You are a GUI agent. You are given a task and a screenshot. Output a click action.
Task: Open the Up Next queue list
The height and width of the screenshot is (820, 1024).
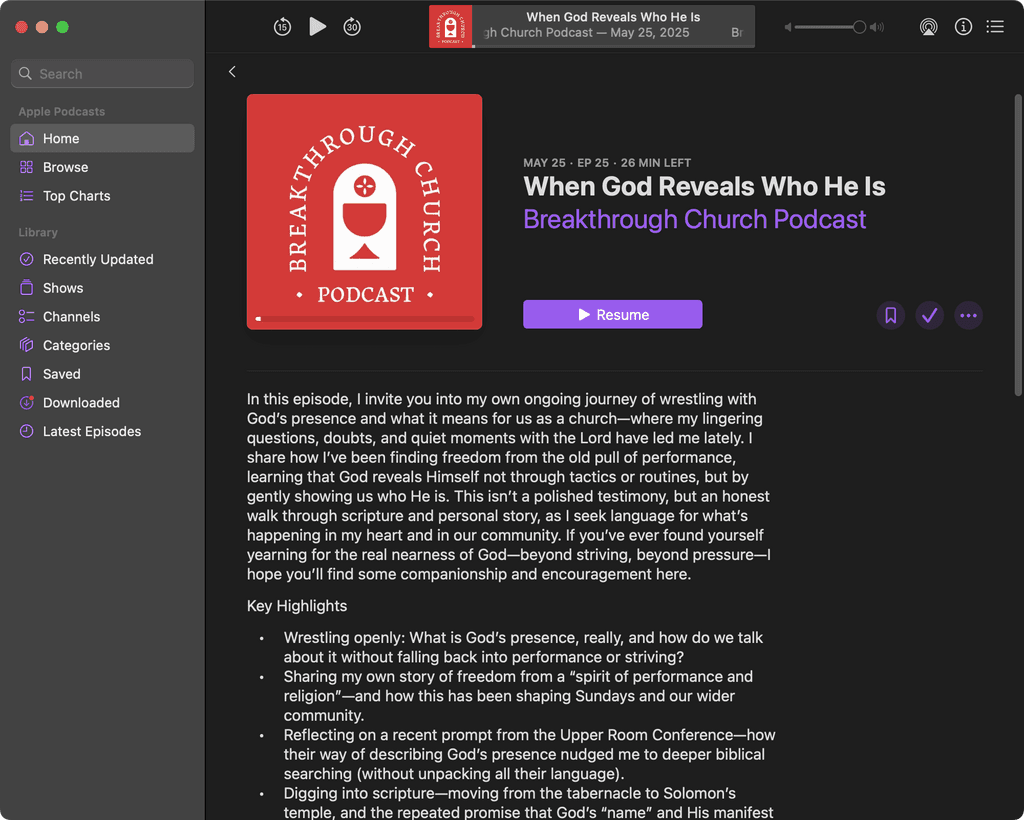pos(995,27)
